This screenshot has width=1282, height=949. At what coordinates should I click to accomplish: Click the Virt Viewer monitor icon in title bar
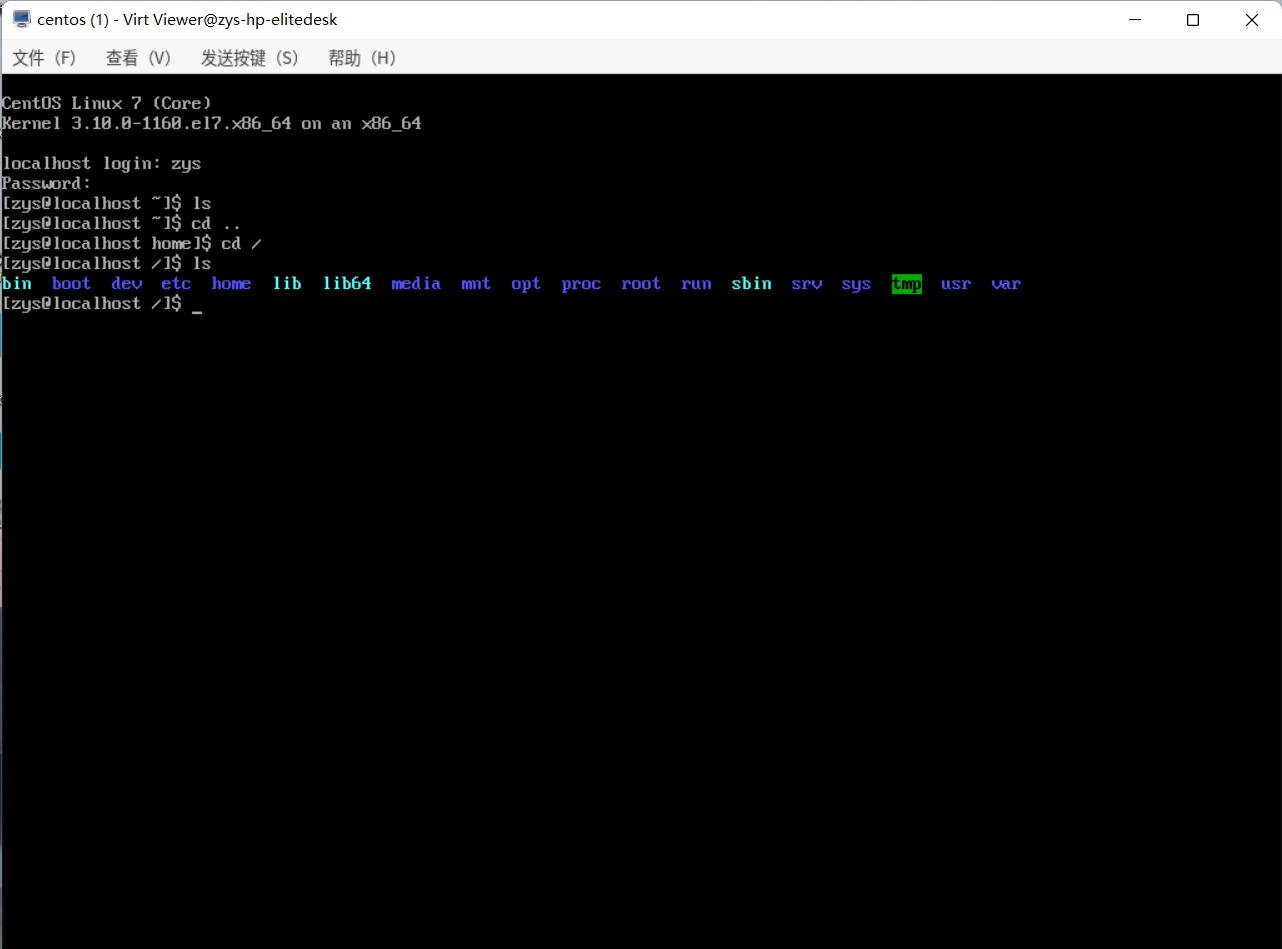point(21,20)
